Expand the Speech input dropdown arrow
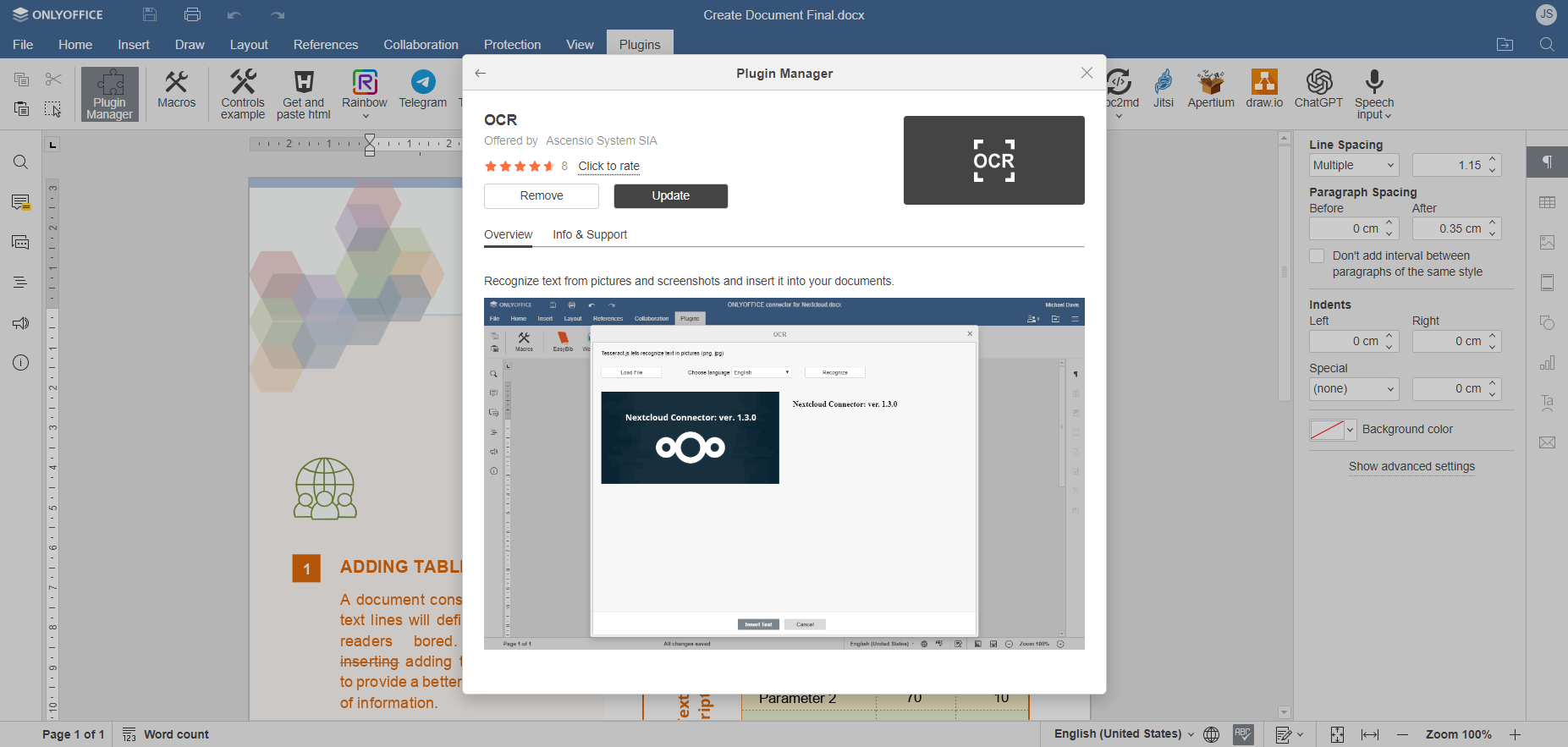The height and width of the screenshot is (747, 1568). [1388, 116]
